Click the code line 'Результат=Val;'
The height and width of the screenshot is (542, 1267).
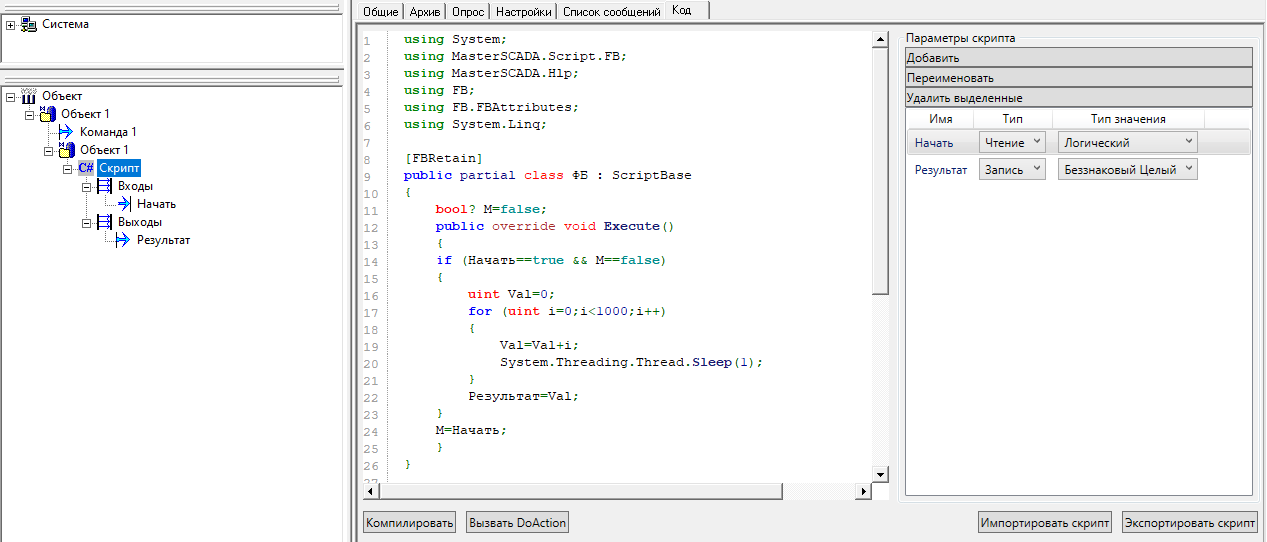(x=524, y=396)
